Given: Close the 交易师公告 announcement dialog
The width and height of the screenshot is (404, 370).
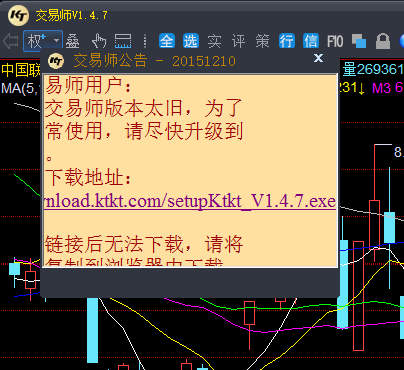Looking at the screenshot, I should tap(318, 58).
